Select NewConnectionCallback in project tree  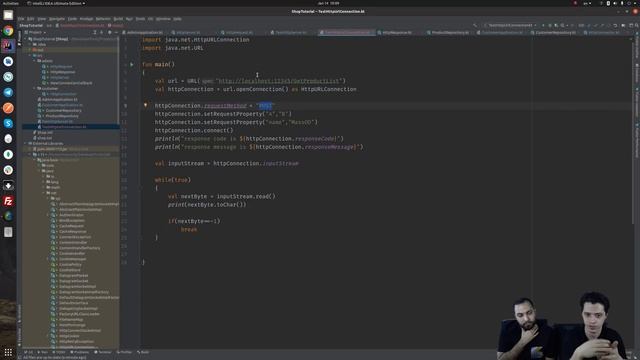pos(71,83)
